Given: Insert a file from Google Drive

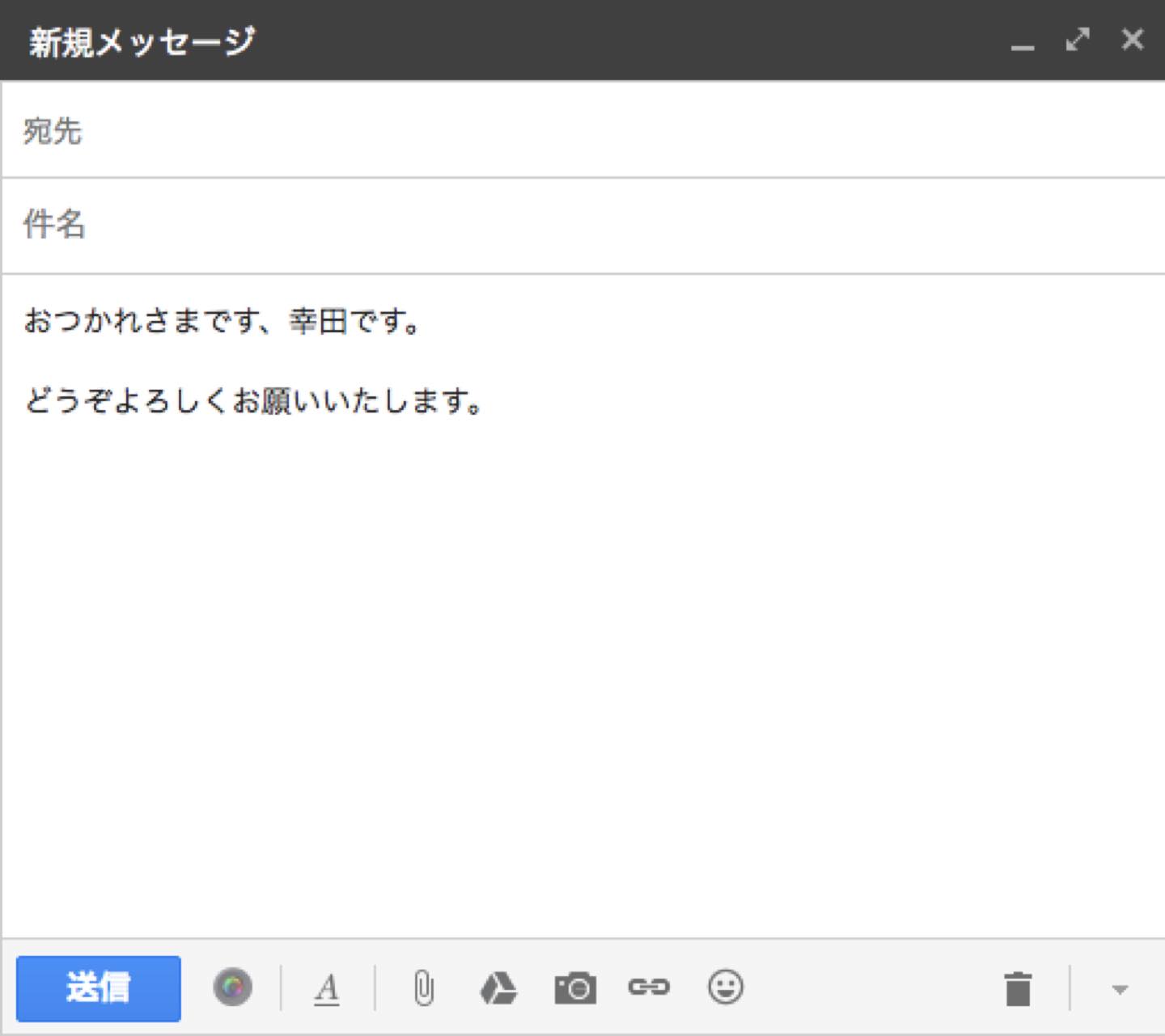Looking at the screenshot, I should point(498,988).
